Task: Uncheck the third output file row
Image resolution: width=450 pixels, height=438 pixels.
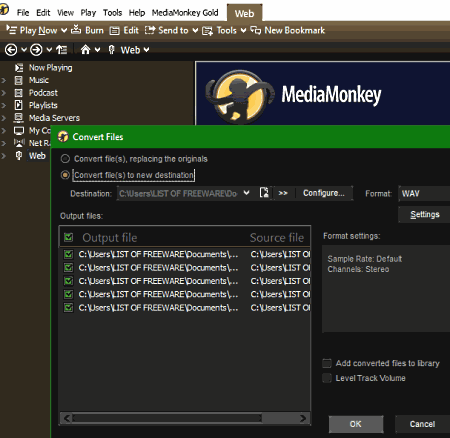Action: pos(69,281)
